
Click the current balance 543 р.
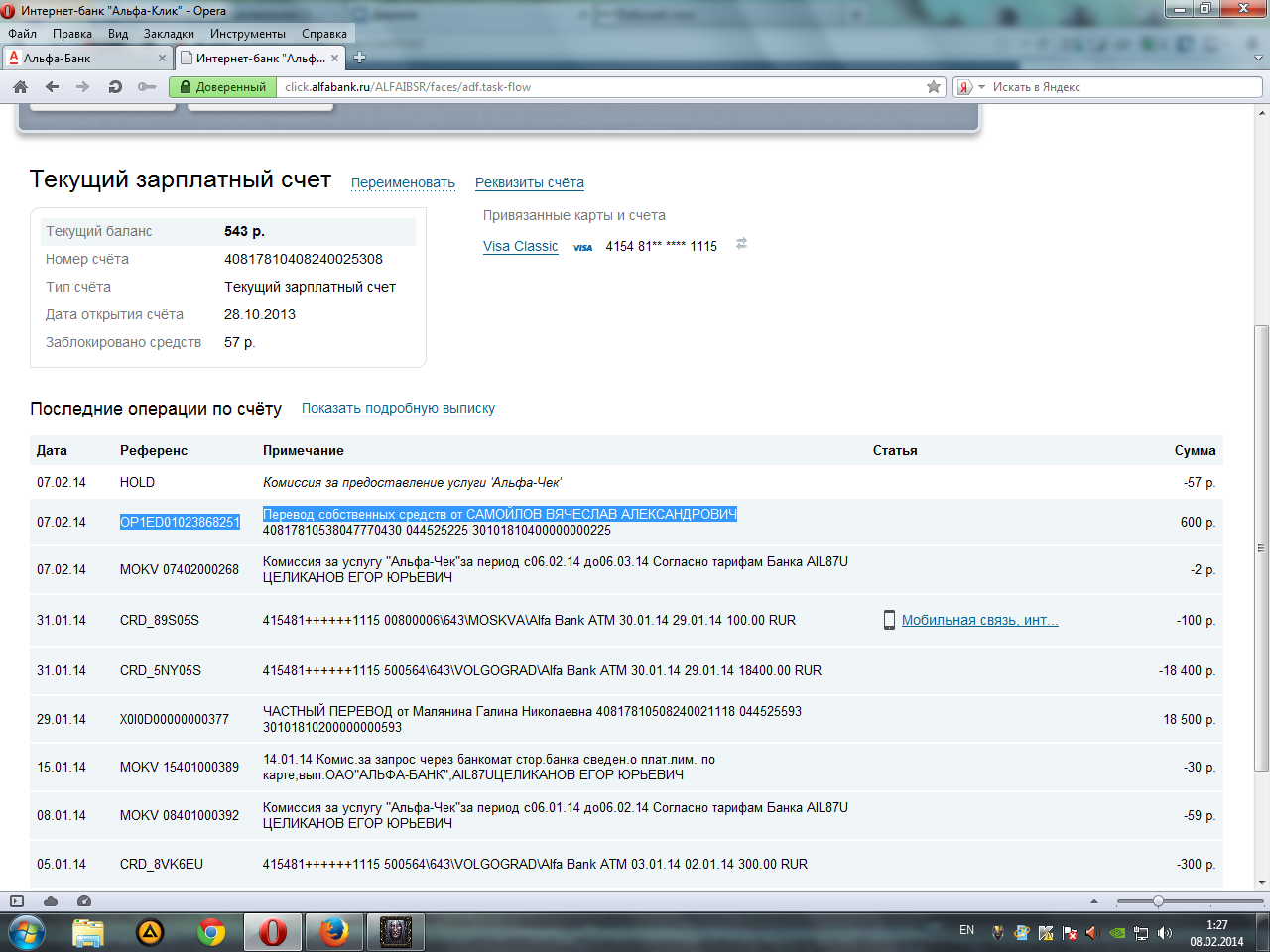244,231
